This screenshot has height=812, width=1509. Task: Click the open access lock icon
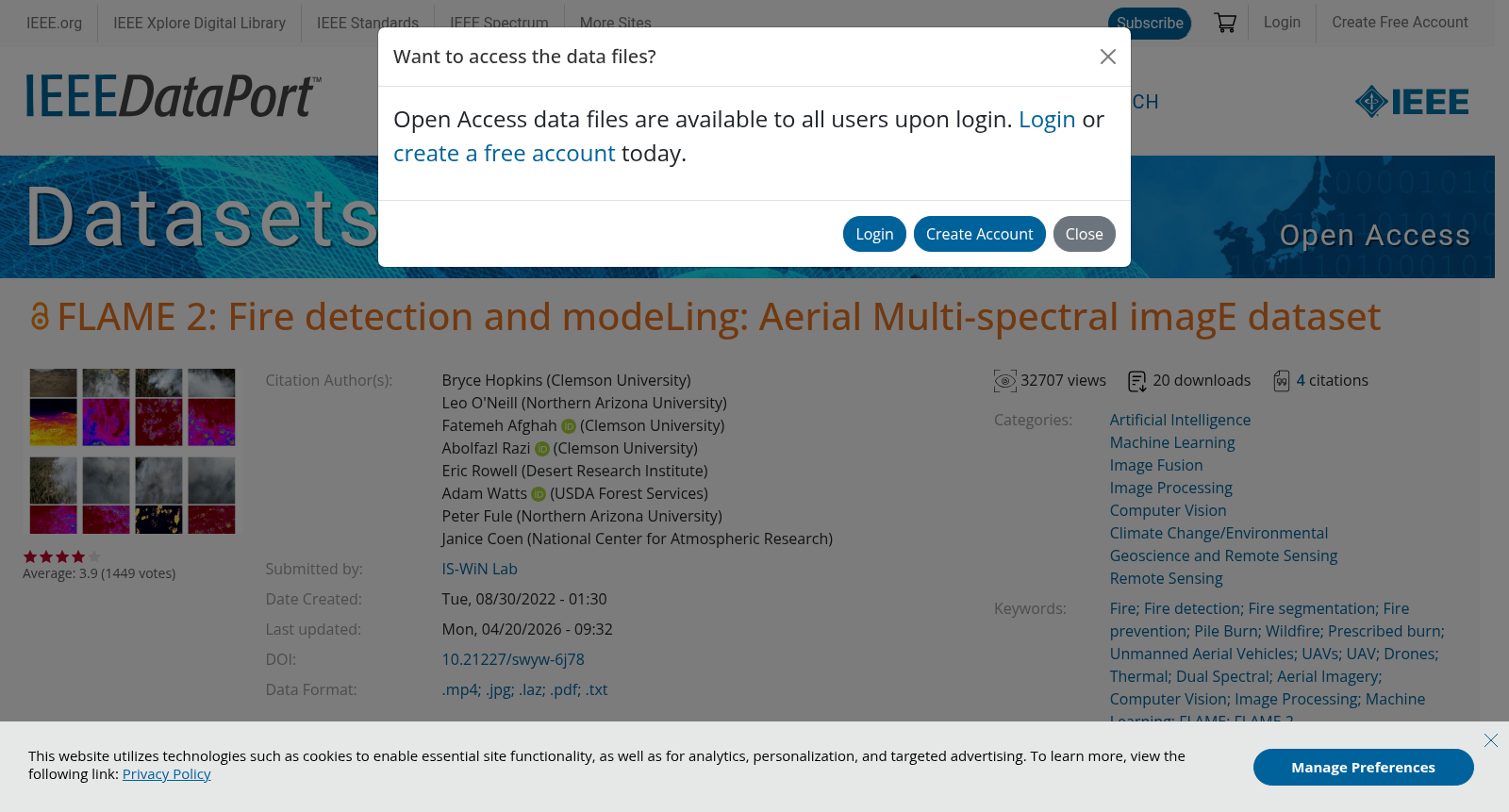click(39, 317)
